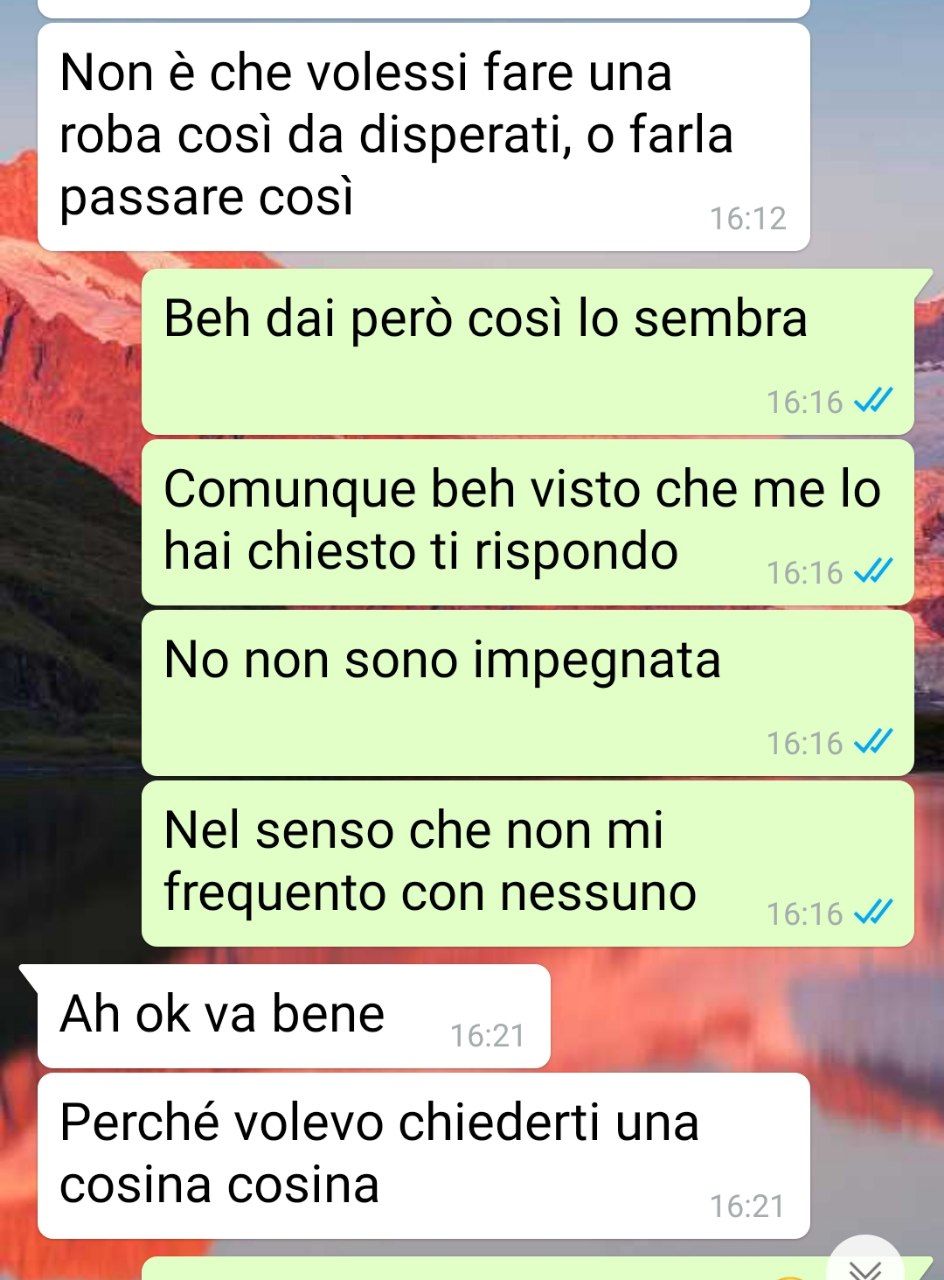Select the "No non sono impegnata" message
Viewport: 944px width, 1280px height.
click(528, 693)
